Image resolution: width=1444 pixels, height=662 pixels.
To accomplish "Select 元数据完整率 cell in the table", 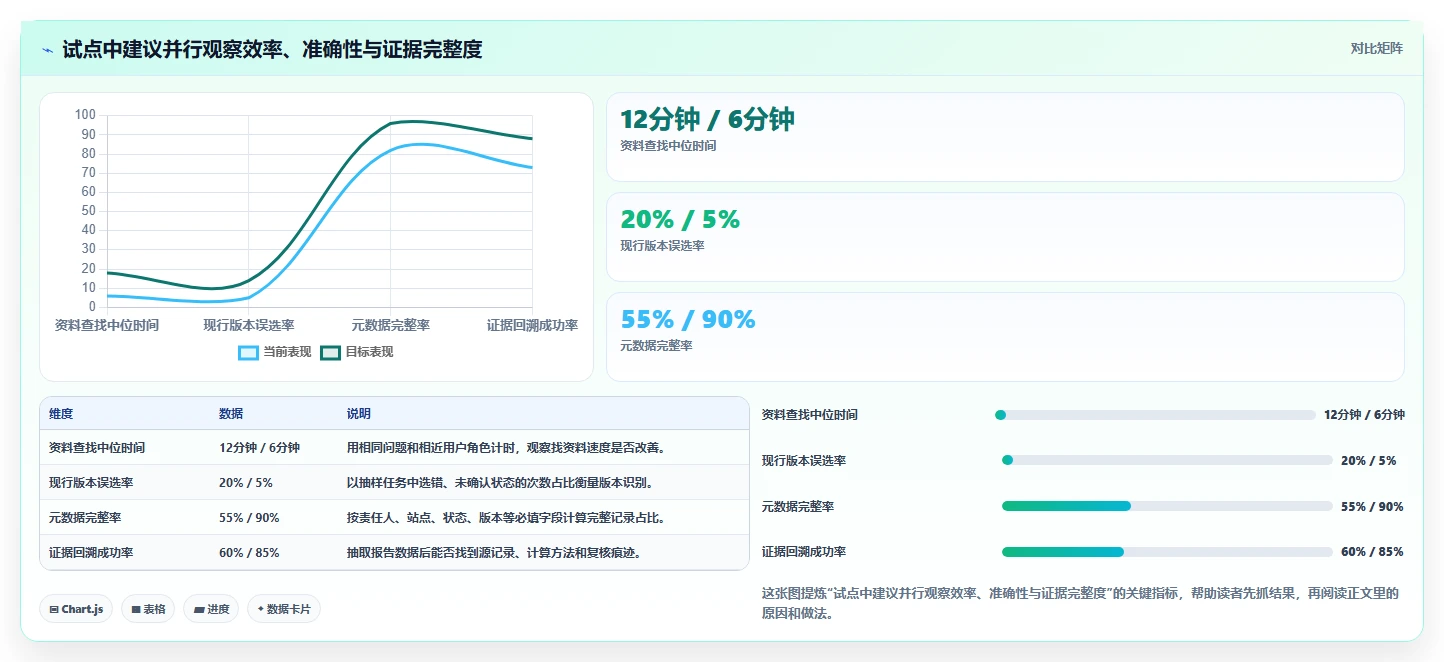I will 85,518.
